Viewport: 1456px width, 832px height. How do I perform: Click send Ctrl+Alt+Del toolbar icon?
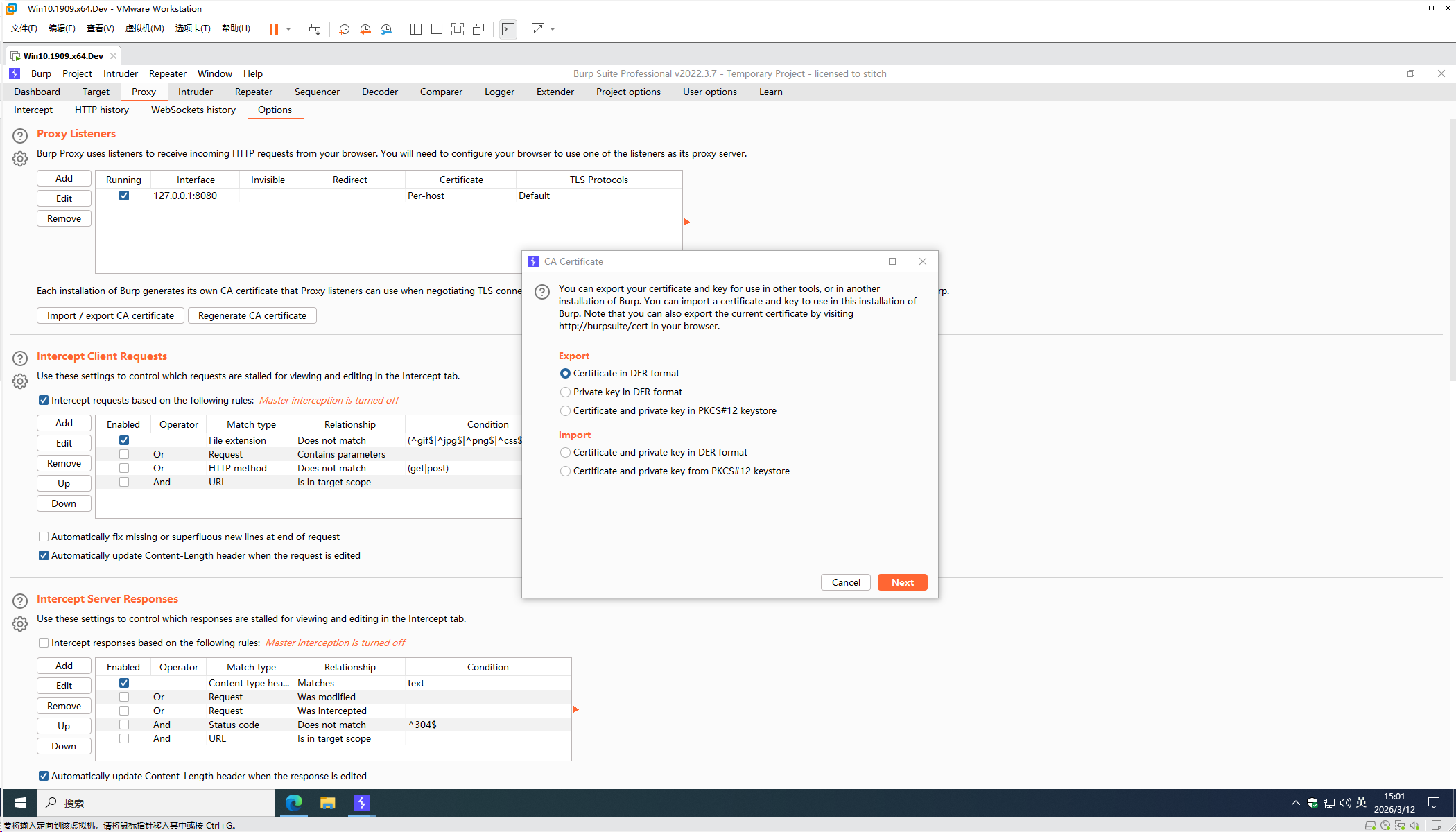click(x=315, y=29)
